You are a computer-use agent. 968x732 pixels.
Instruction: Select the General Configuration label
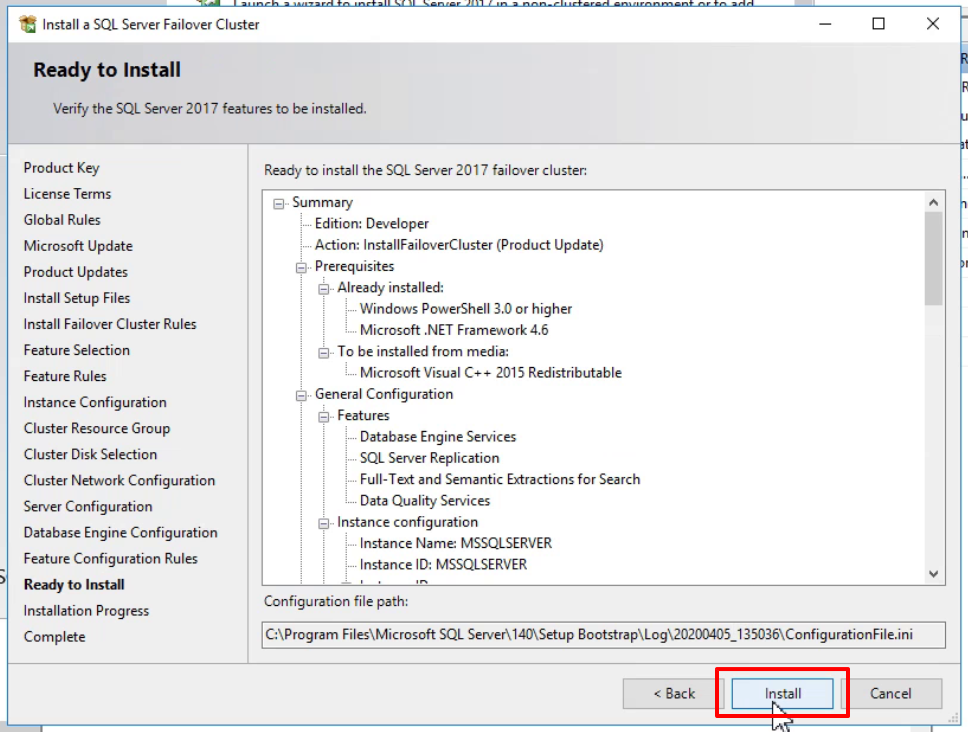(x=384, y=394)
